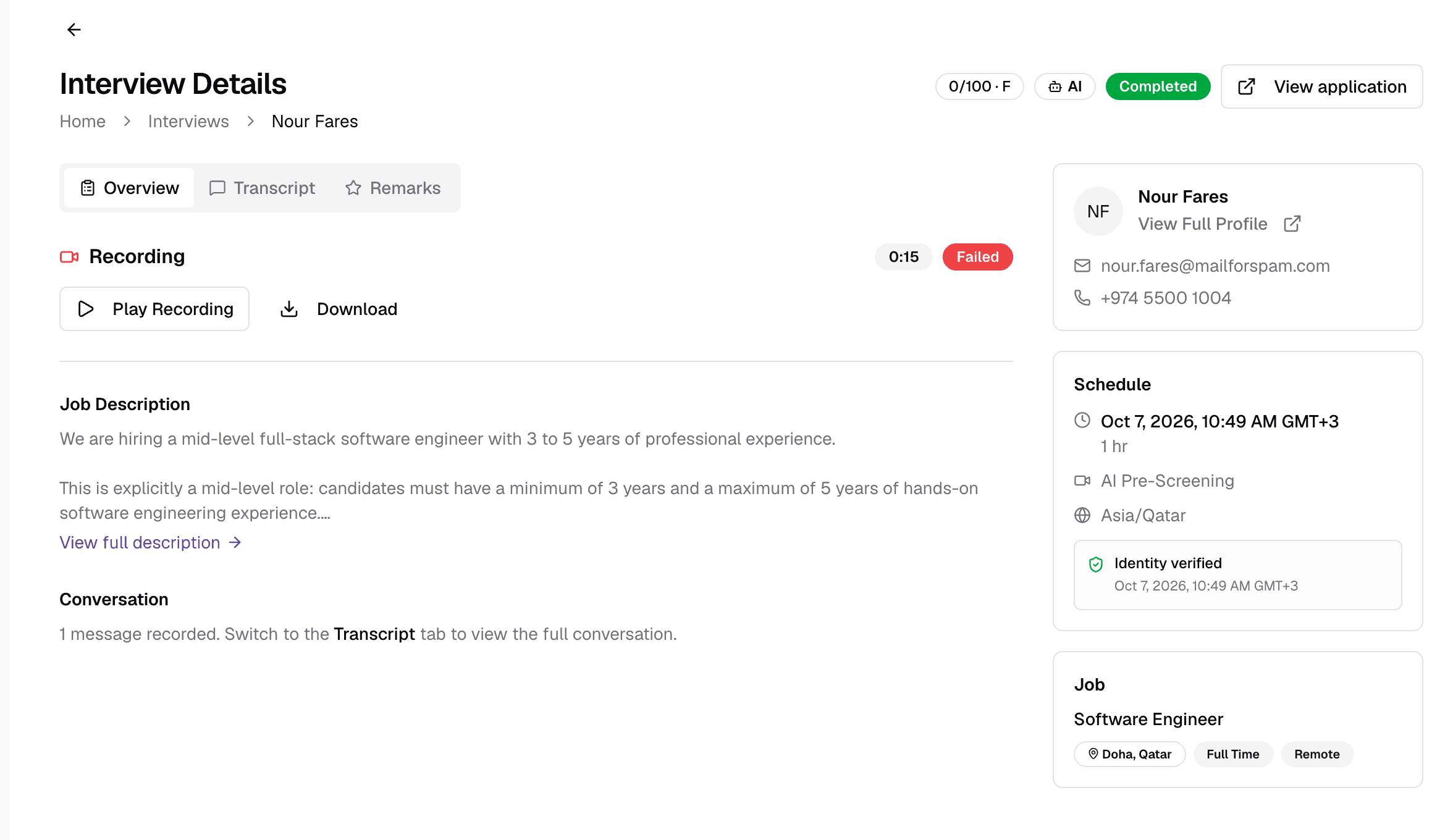1453x840 pixels.
Task: Switch to the Transcript tab
Action: point(262,188)
